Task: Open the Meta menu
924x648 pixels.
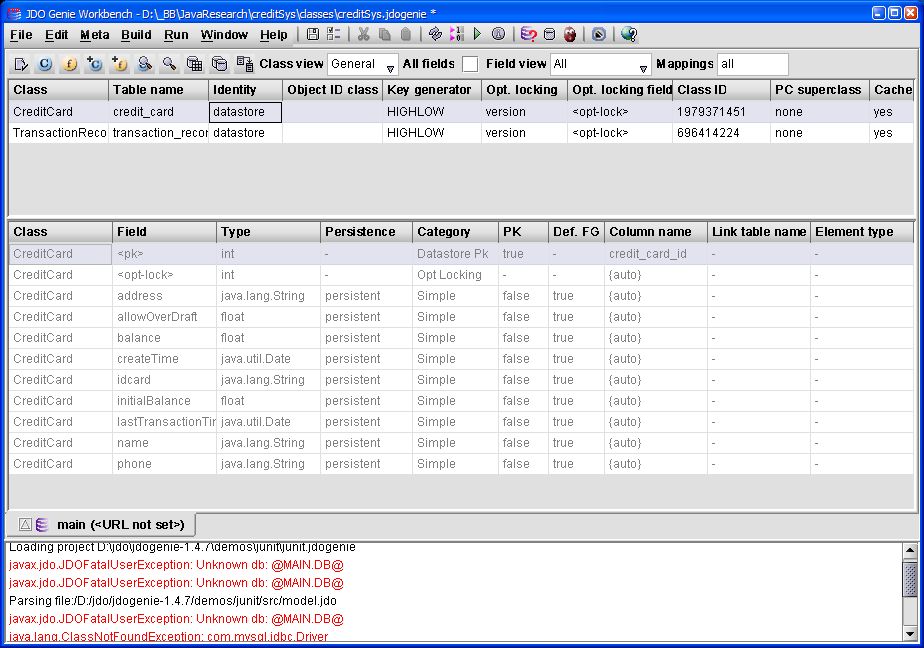Action: tap(94, 35)
